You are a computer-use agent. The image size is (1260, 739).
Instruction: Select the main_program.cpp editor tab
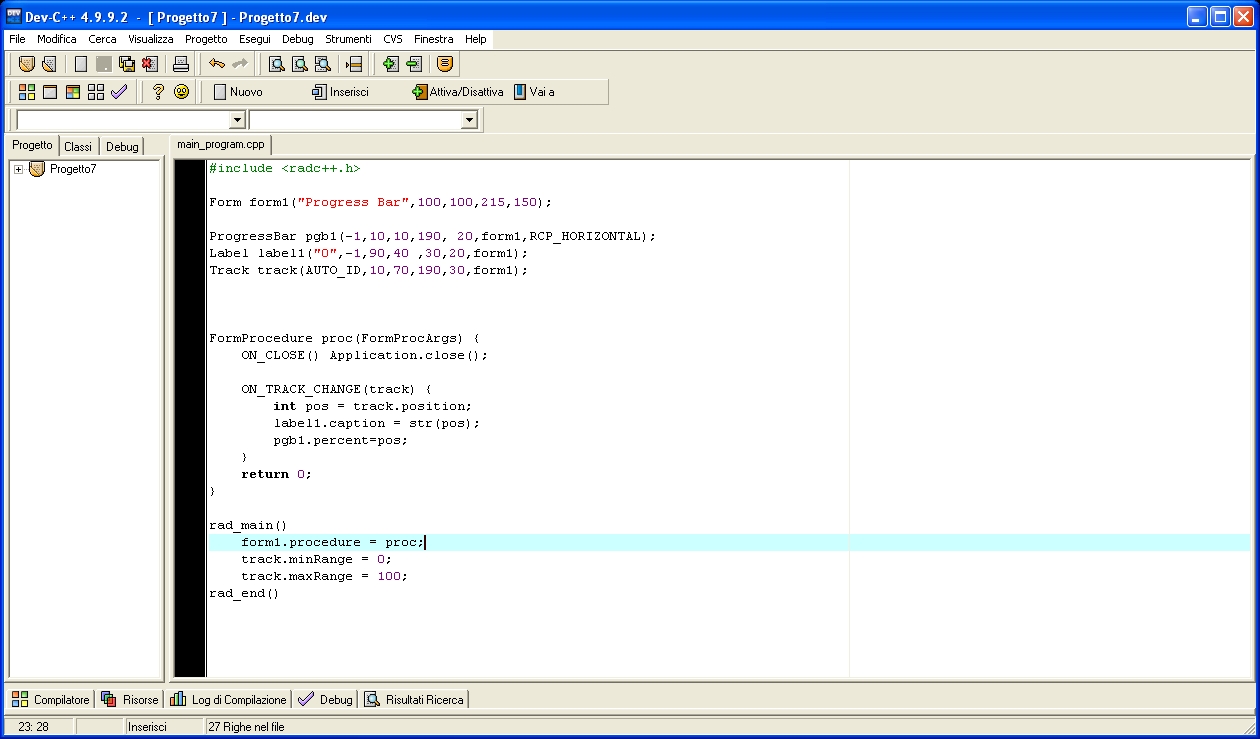221,144
